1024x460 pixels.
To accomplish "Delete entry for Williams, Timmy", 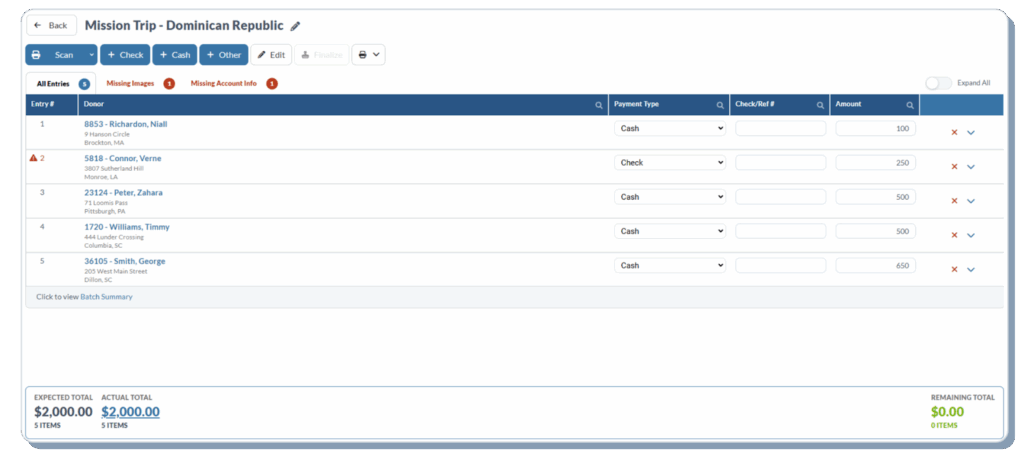I will click(x=954, y=235).
